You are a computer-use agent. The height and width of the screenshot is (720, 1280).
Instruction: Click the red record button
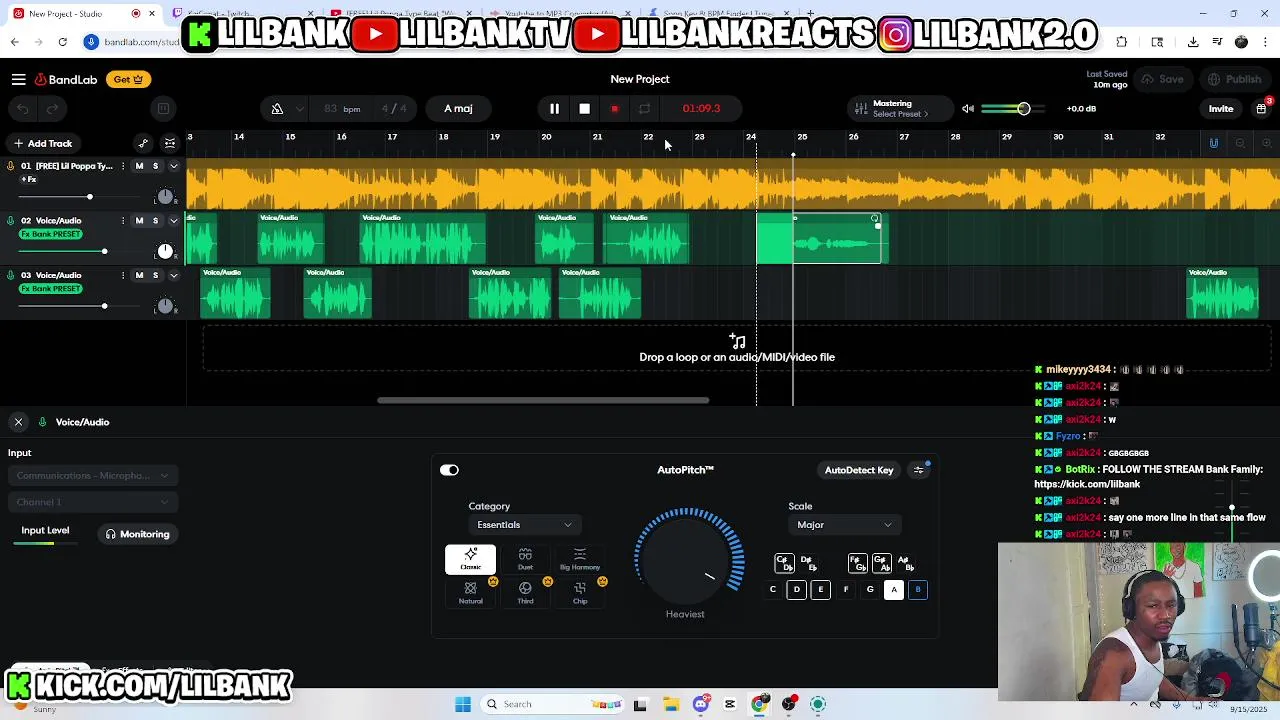click(x=614, y=108)
